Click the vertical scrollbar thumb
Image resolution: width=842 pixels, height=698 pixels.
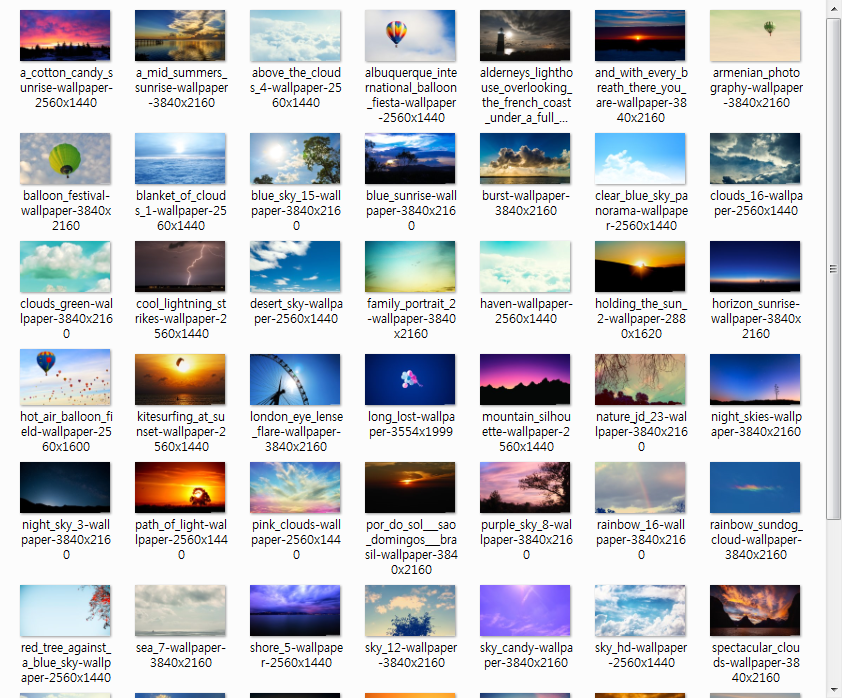point(833,268)
